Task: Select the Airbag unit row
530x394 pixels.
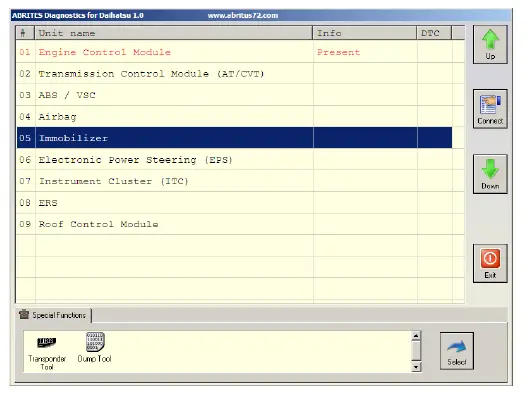Action: pyautogui.click(x=234, y=117)
